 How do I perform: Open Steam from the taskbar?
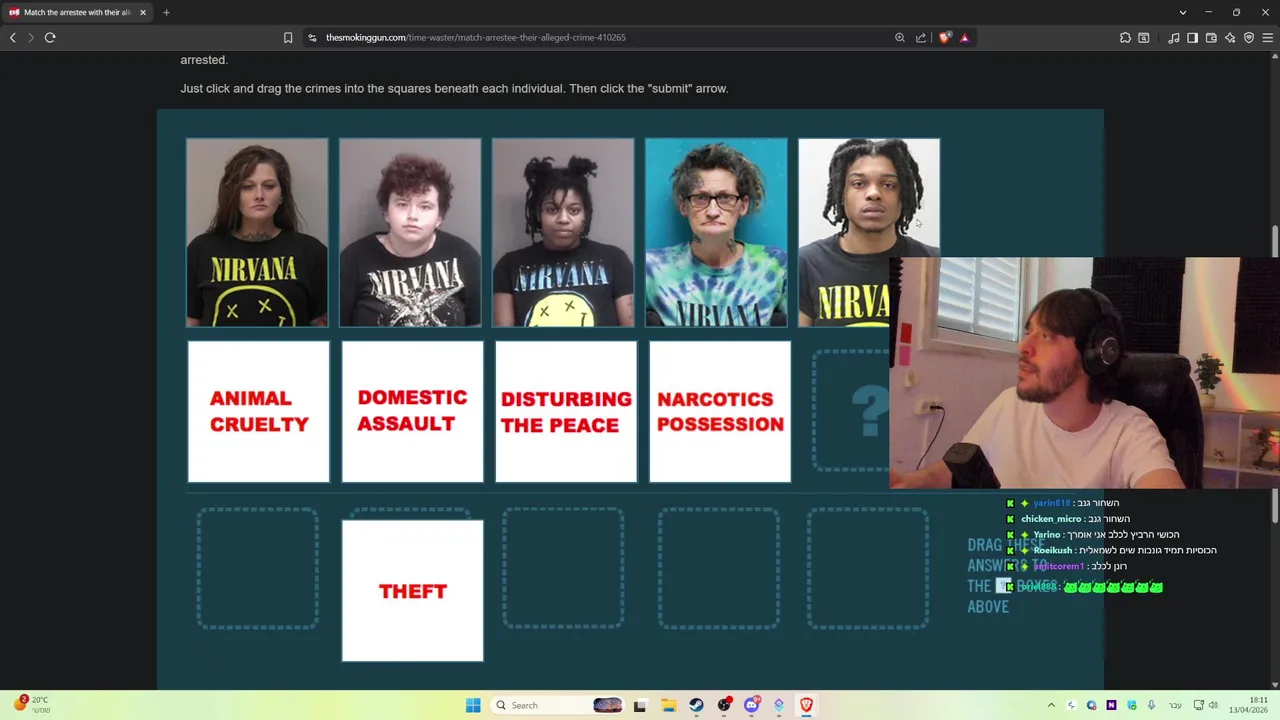coord(696,705)
